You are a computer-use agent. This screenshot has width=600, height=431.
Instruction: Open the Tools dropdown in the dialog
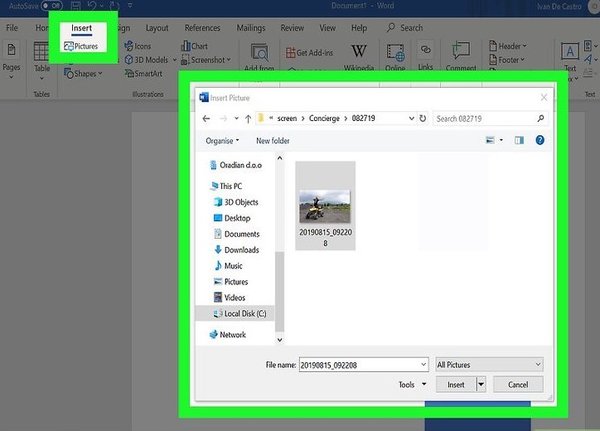pos(411,384)
